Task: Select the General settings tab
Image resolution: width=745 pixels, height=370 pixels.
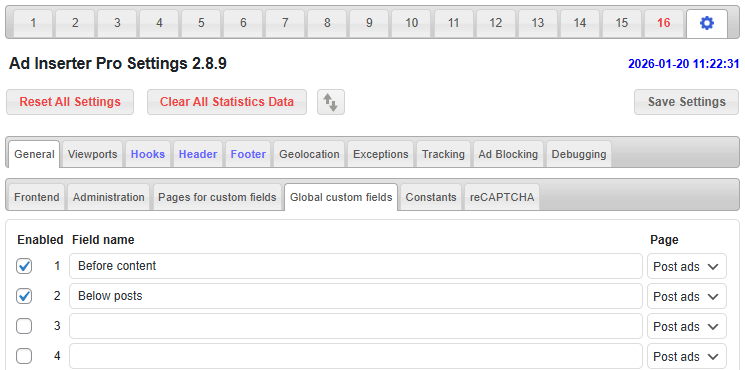Action: 34,154
